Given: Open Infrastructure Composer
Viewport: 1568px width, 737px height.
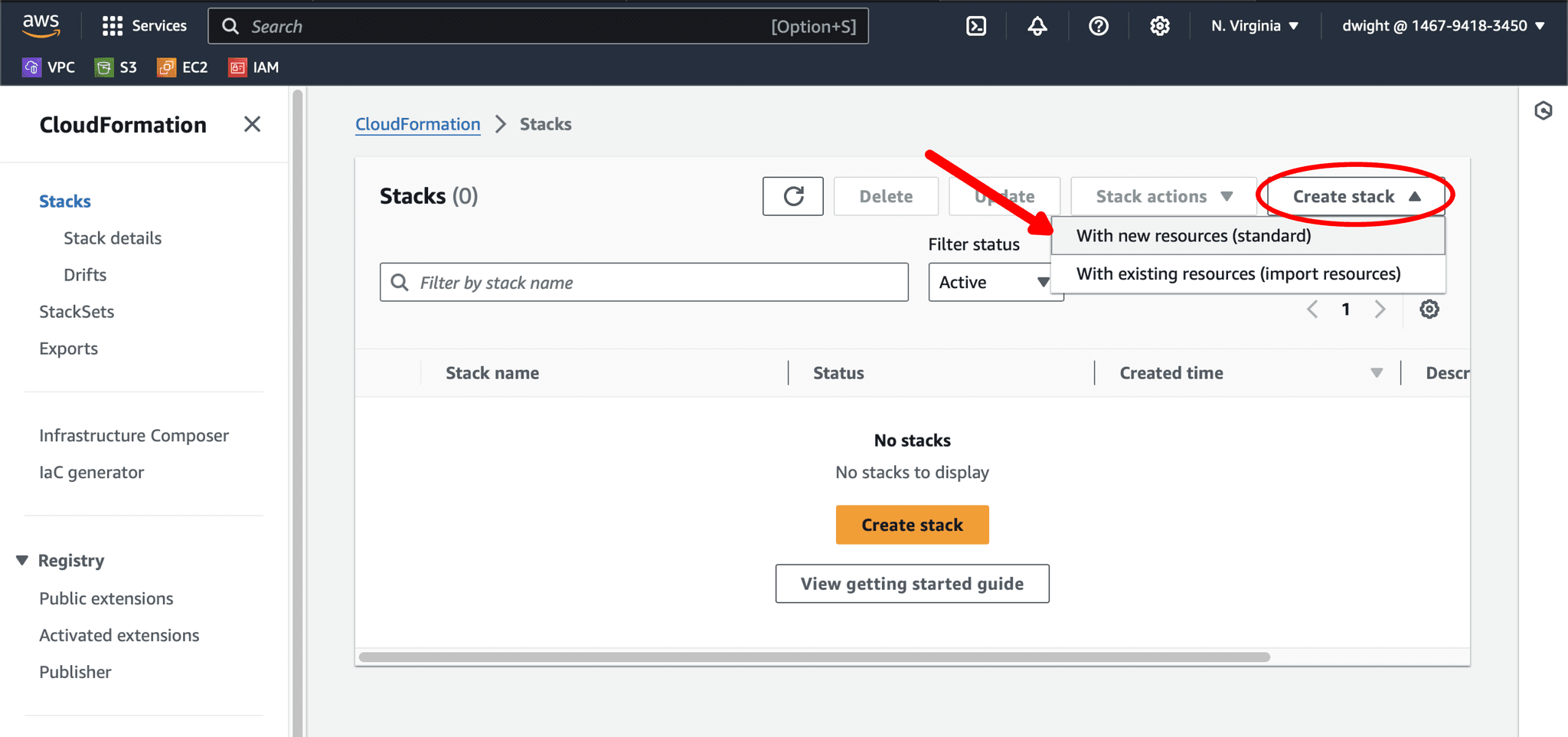Looking at the screenshot, I should (134, 436).
